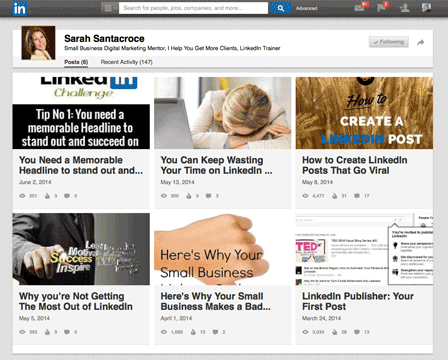Open the LinkedIn Publisher screenshot image

tap(364, 249)
